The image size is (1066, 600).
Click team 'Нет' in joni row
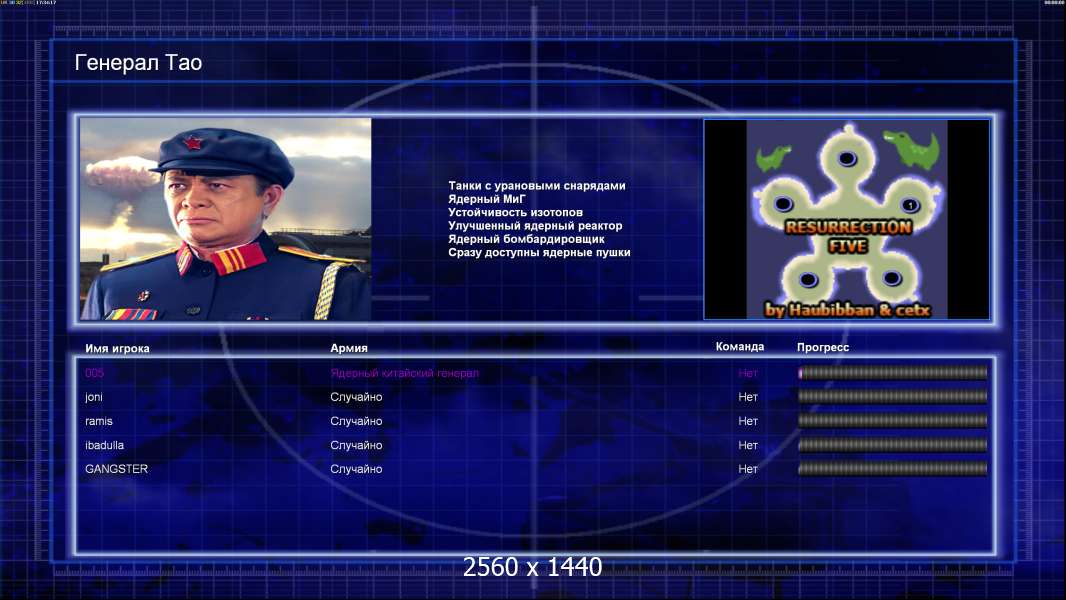[x=748, y=397]
